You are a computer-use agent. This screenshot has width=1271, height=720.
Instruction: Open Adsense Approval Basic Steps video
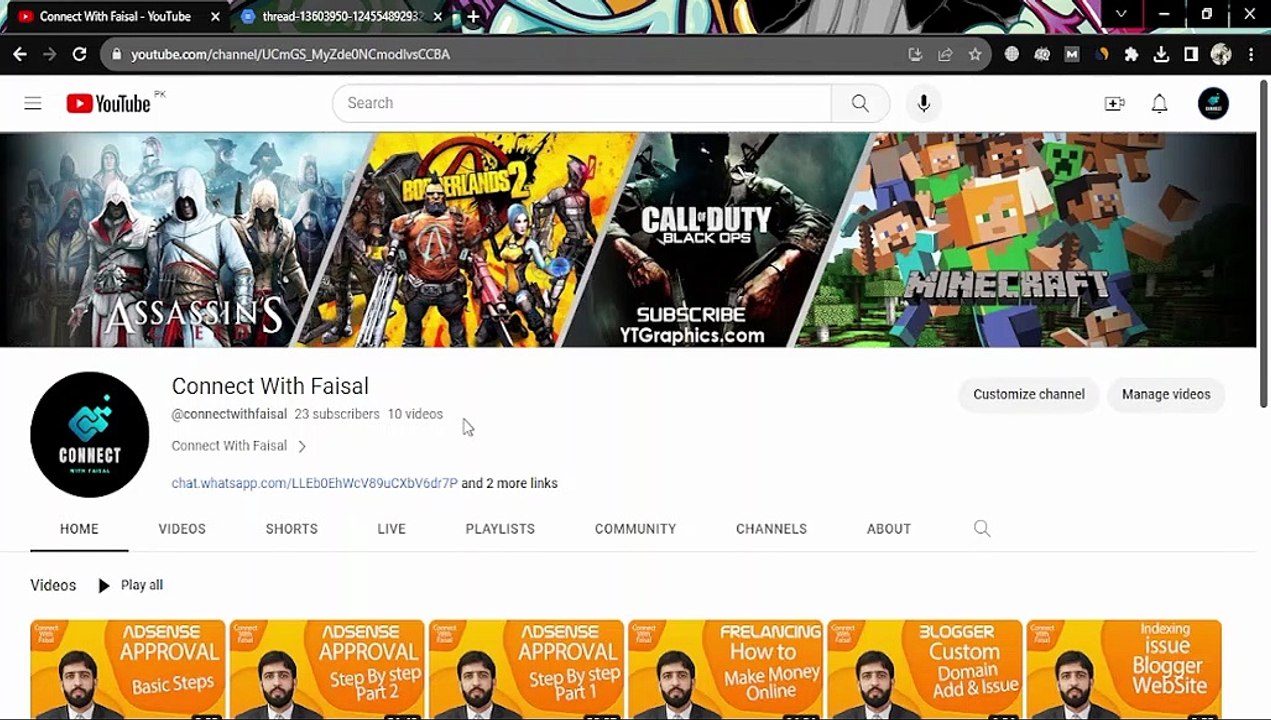128,669
